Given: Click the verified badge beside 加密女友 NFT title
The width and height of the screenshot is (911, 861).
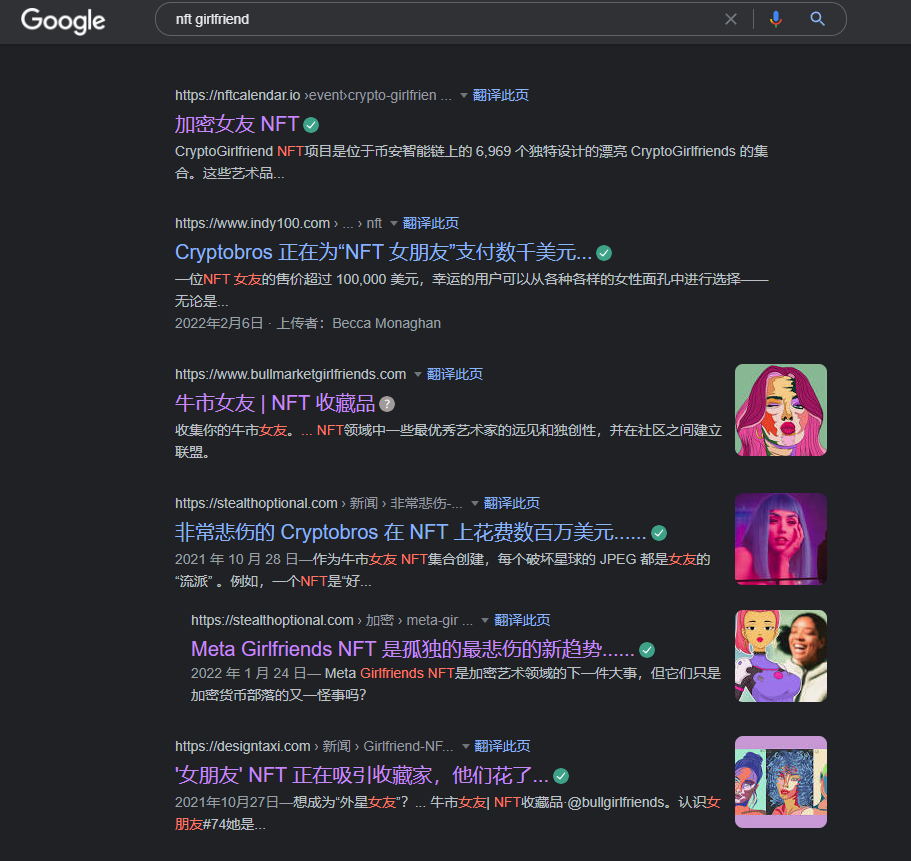Looking at the screenshot, I should point(310,123).
